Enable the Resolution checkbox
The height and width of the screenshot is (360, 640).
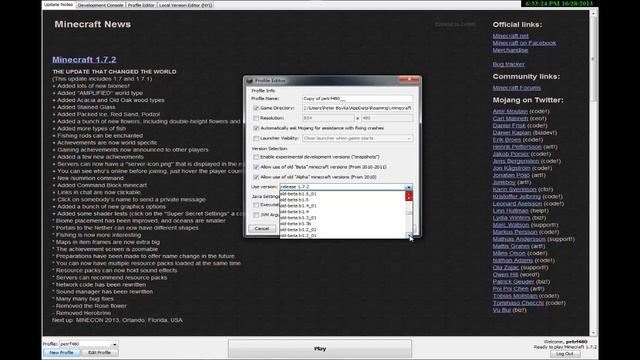pyautogui.click(x=256, y=118)
